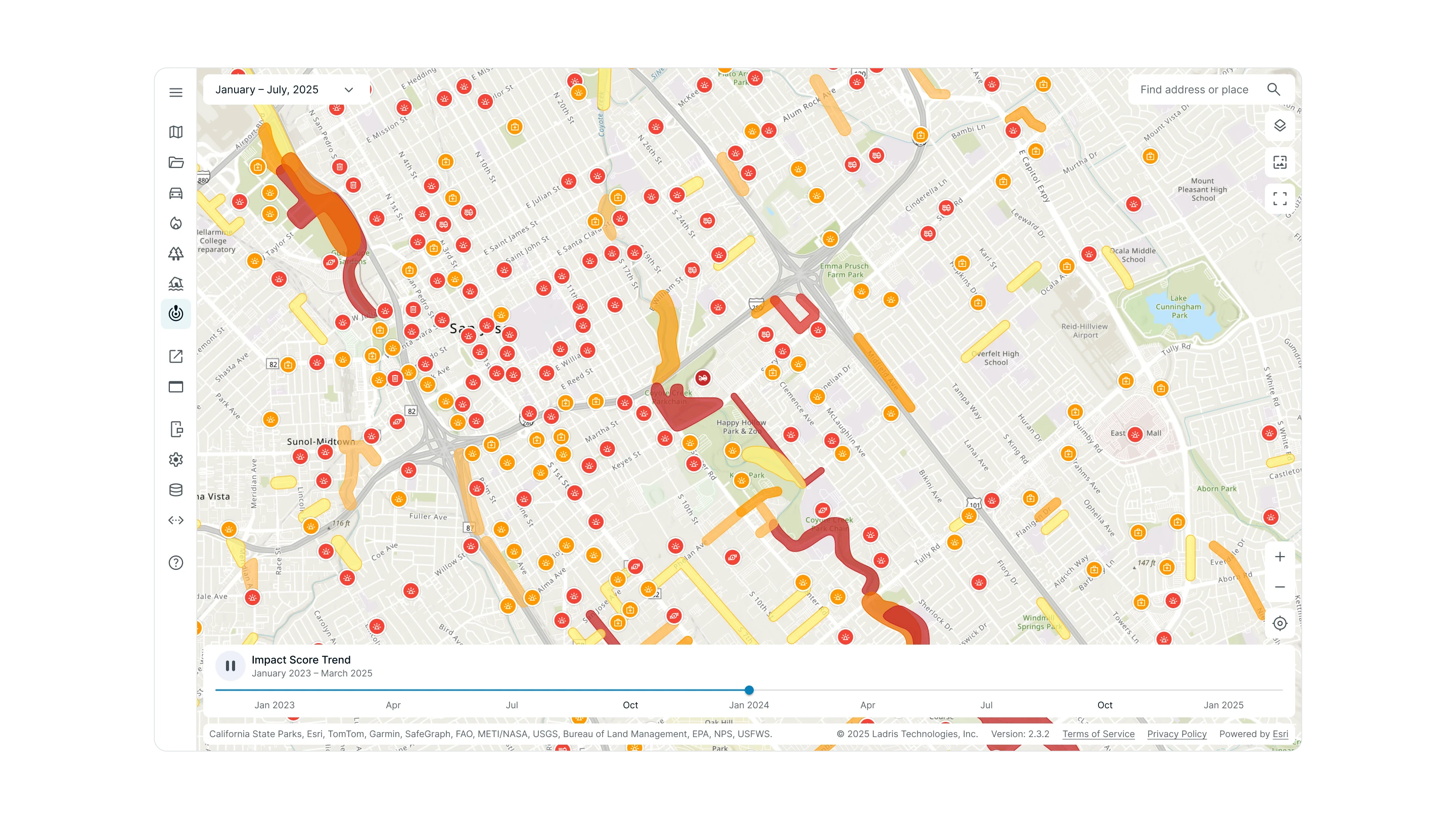The image size is (1456, 819).
Task: Expand the projects folder in the sidebar
Action: pos(176,163)
